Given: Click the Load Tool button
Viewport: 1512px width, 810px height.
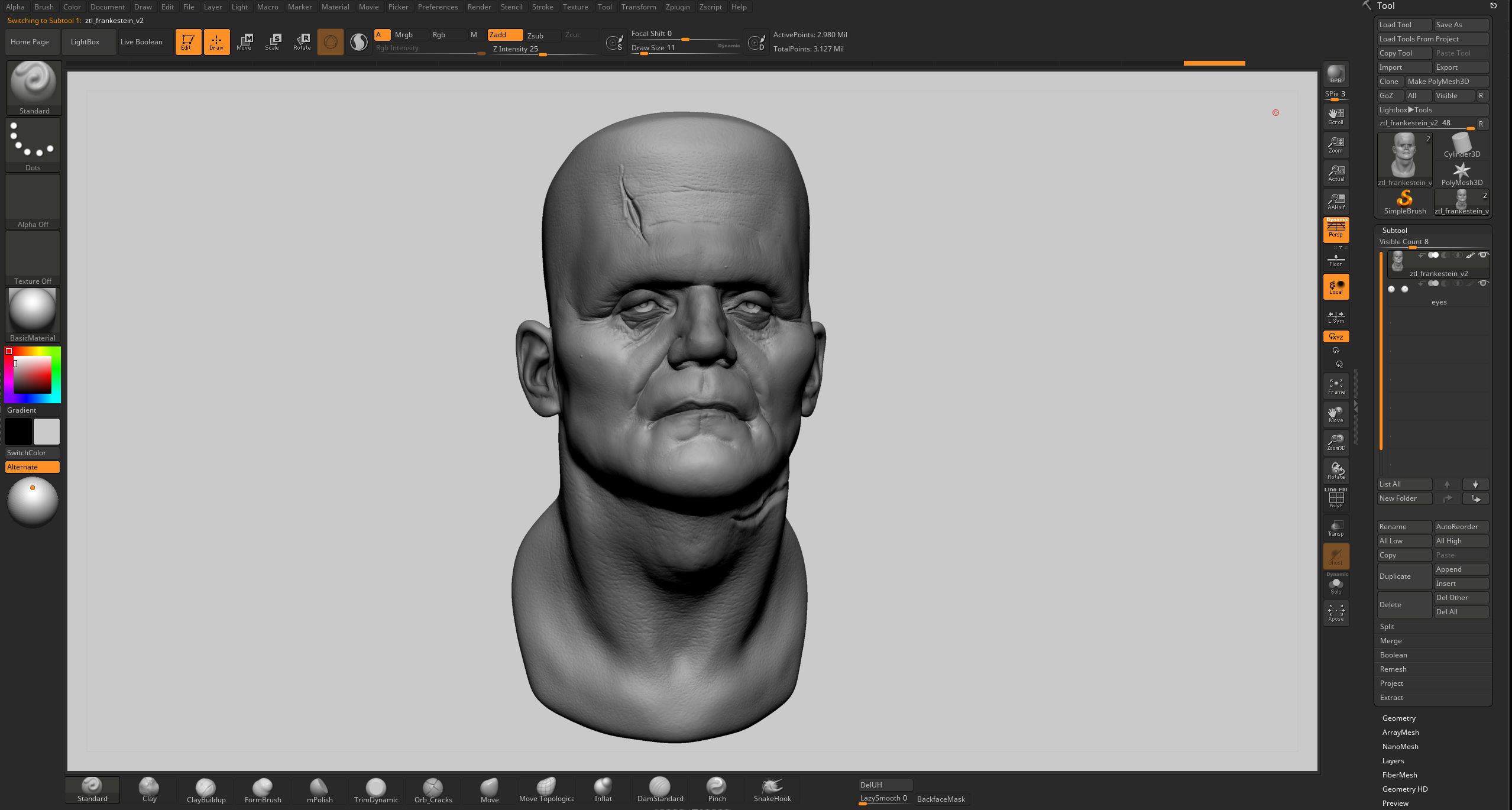Looking at the screenshot, I should [1404, 25].
